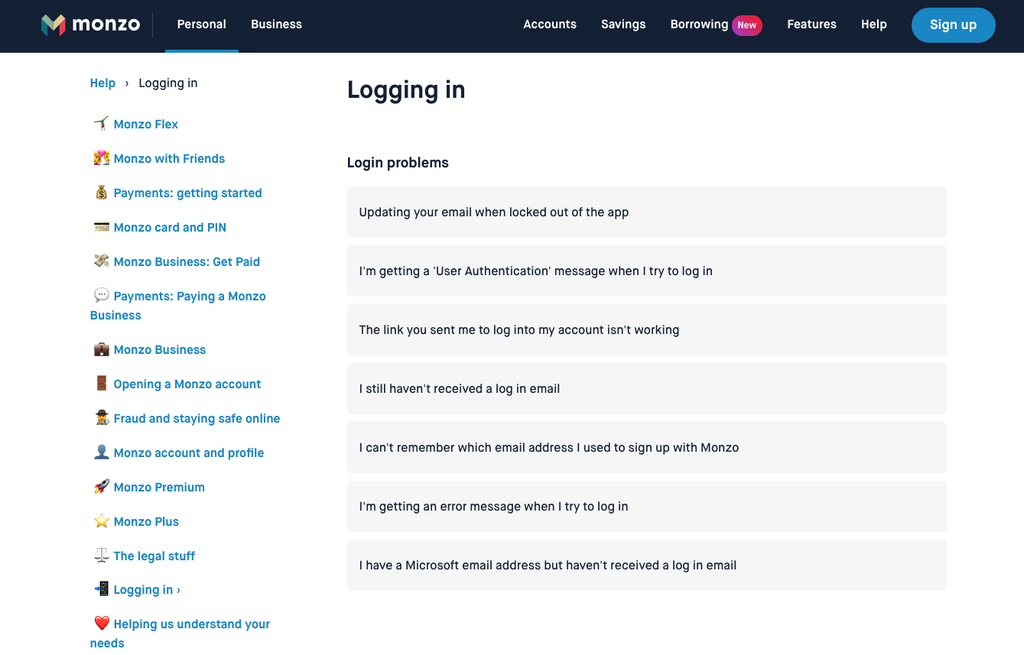
Task: Open the Microsoft email address help item
Action: coord(646,565)
